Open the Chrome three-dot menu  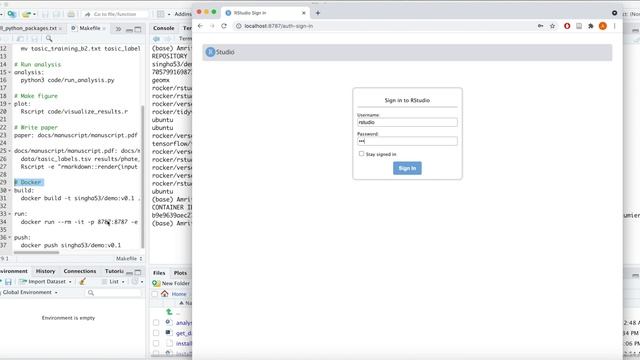[x=614, y=26]
